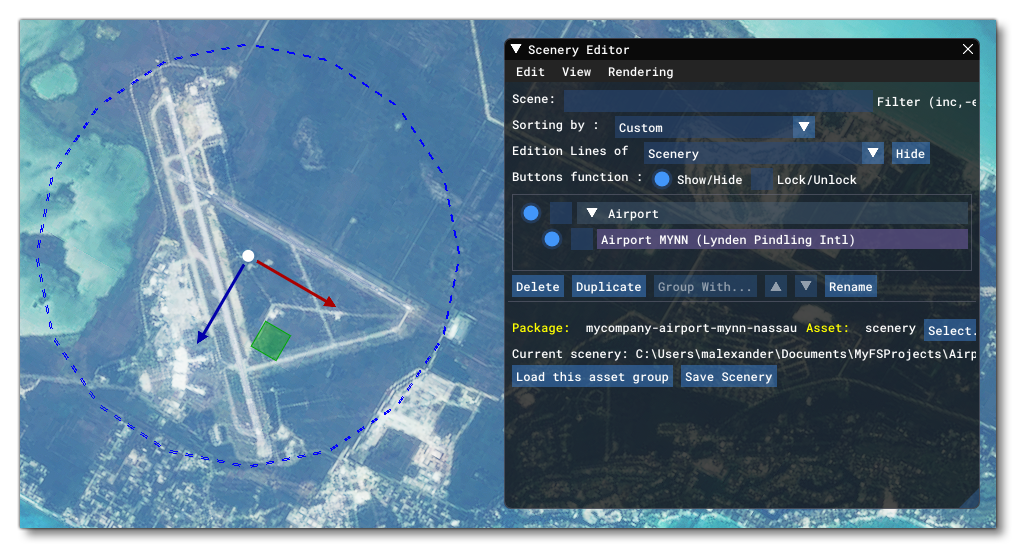The image size is (1016, 548).
Task: Click the Scenery Editor title bar
Action: pyautogui.click(x=741, y=49)
